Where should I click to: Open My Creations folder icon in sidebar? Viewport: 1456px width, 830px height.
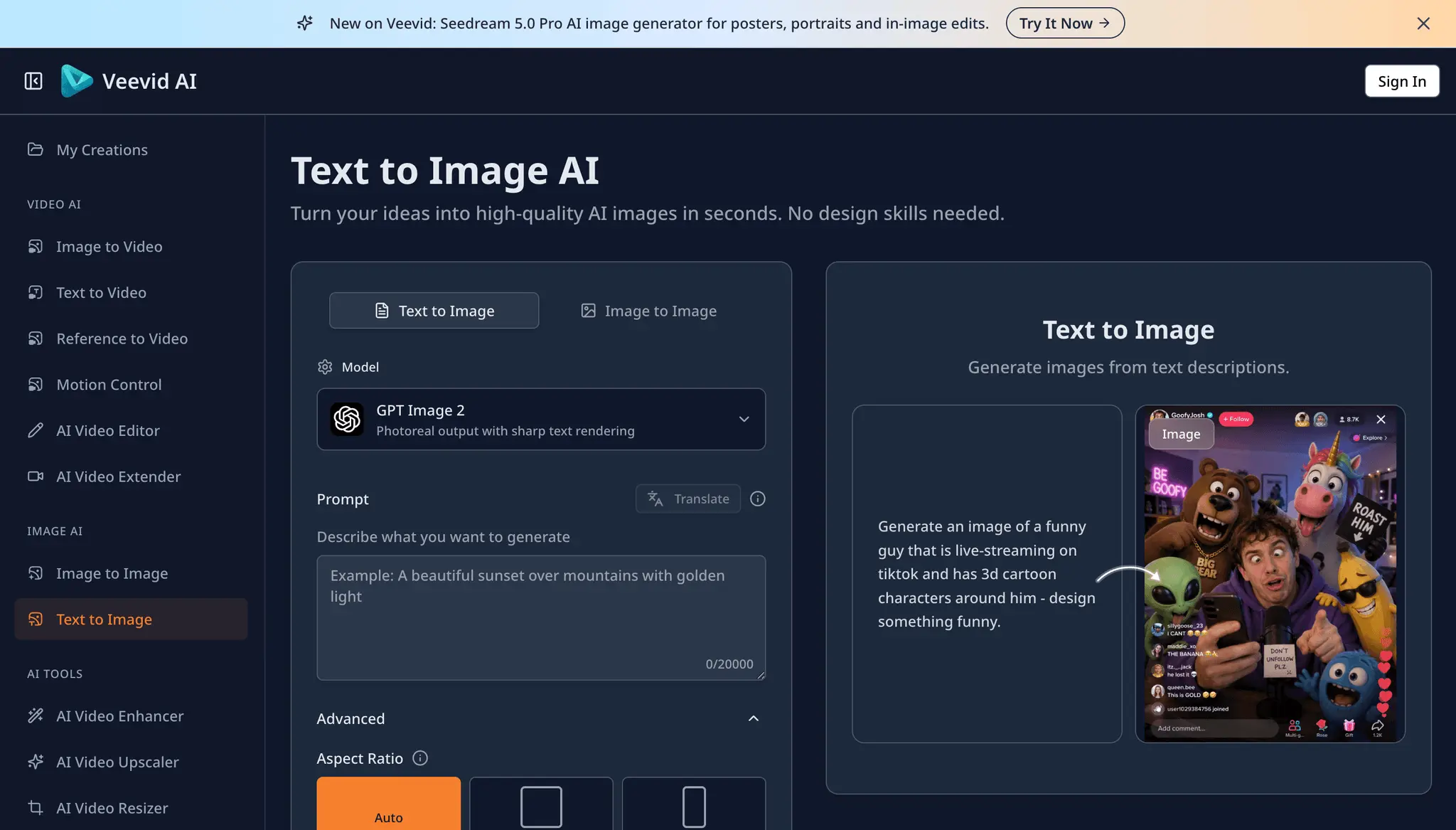coord(36,149)
